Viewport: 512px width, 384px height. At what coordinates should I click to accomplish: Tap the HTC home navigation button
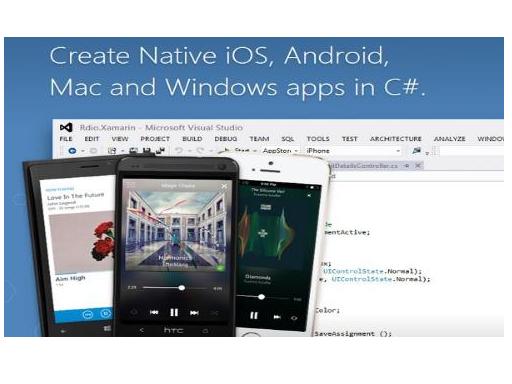(x=205, y=331)
